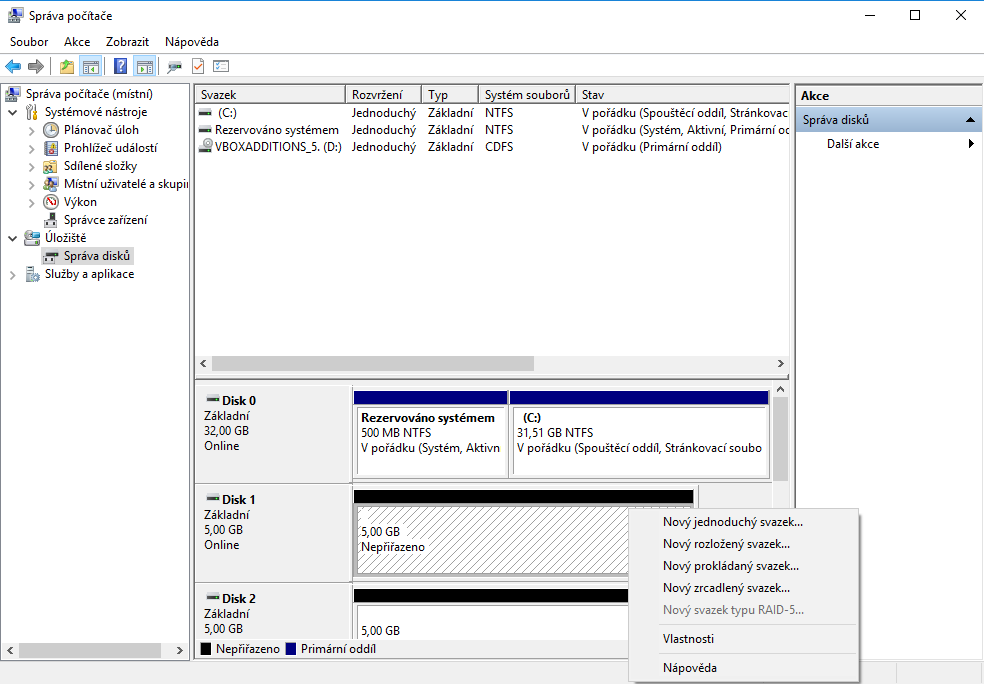This screenshot has width=984, height=684.
Task: Open Plánovač úloh in the tree
Action: pos(101,130)
